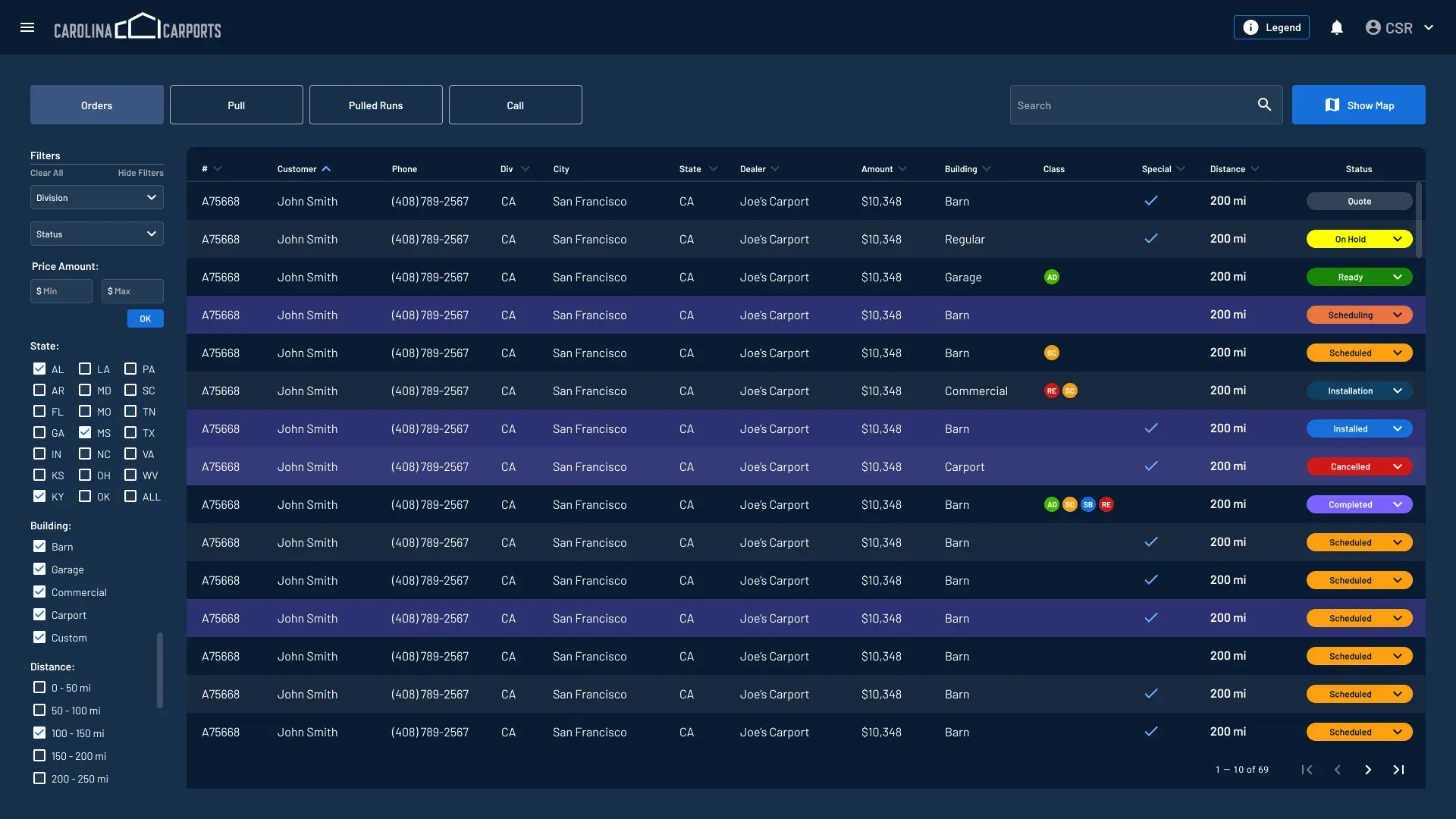Expand the On Hold status dropdown
This screenshot has width=1456, height=819.
[x=1398, y=239]
